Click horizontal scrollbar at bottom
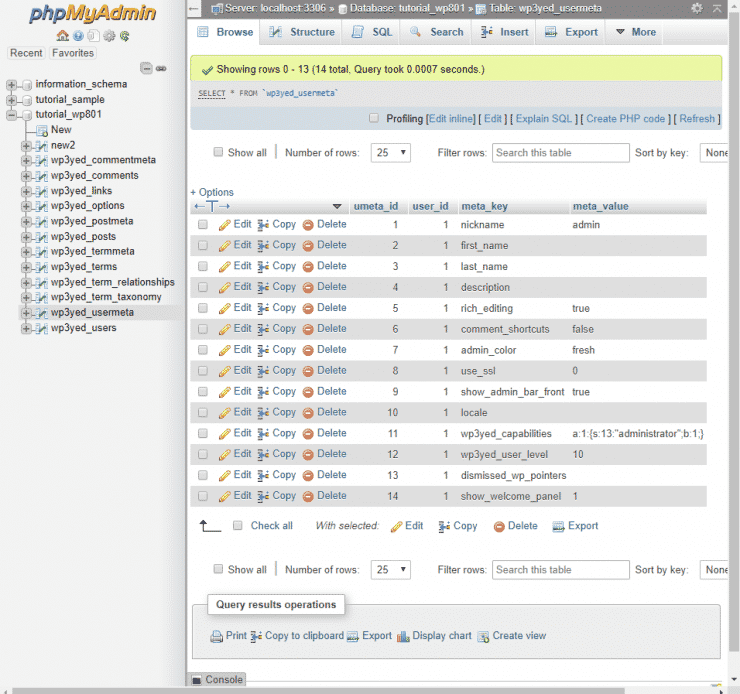 coord(319,691)
